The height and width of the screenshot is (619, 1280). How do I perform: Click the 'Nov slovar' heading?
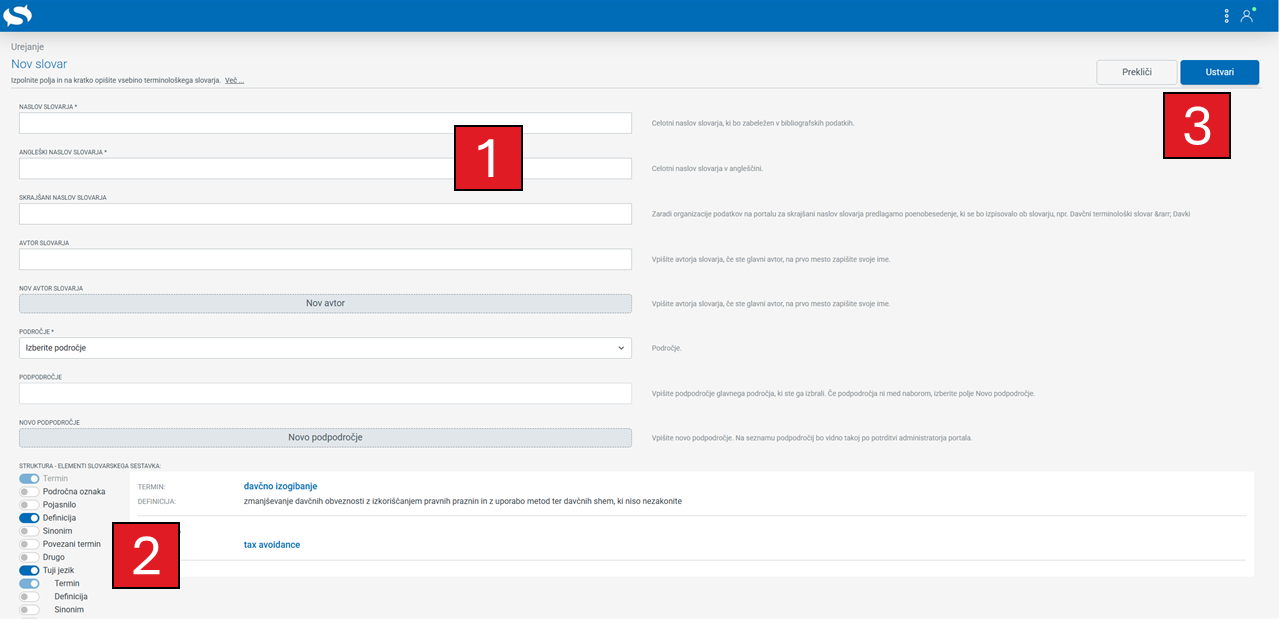point(39,64)
